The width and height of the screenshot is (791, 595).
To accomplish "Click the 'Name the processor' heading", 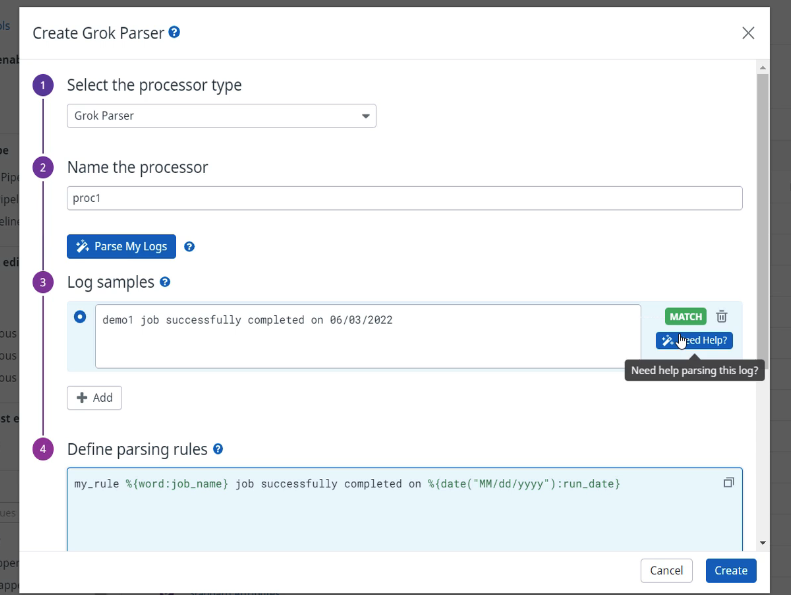I will coord(138,167).
